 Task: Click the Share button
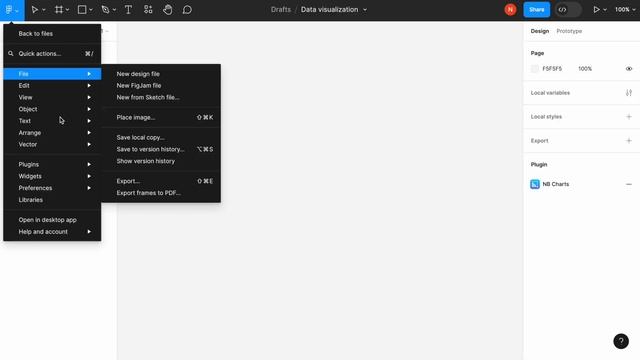[x=536, y=9]
